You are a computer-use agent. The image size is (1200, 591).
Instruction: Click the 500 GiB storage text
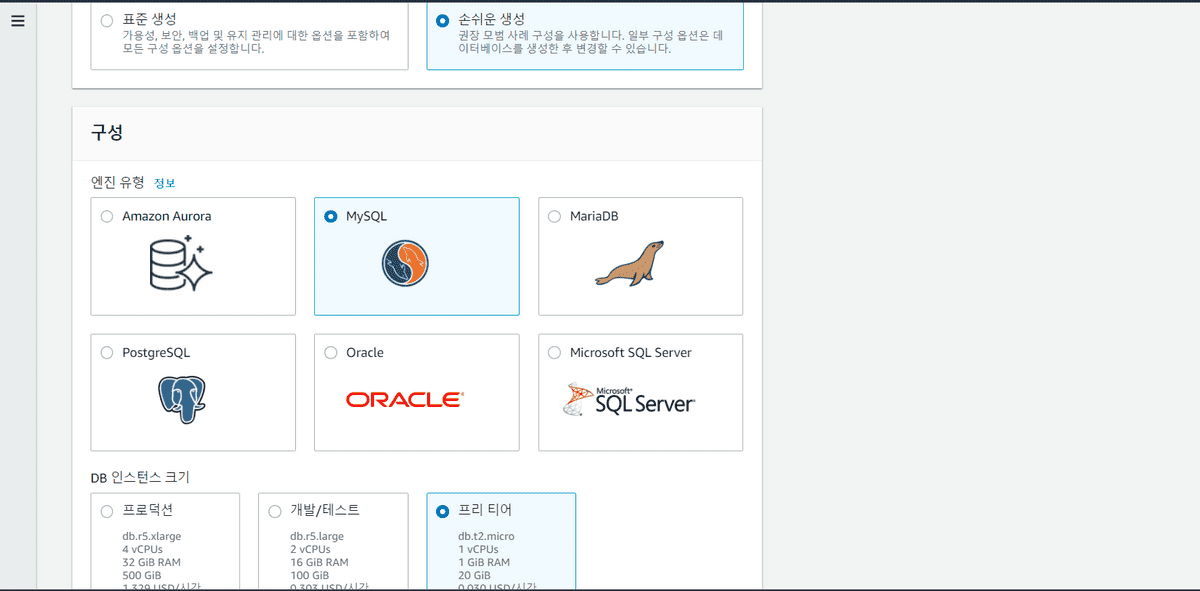pyautogui.click(x=141, y=575)
